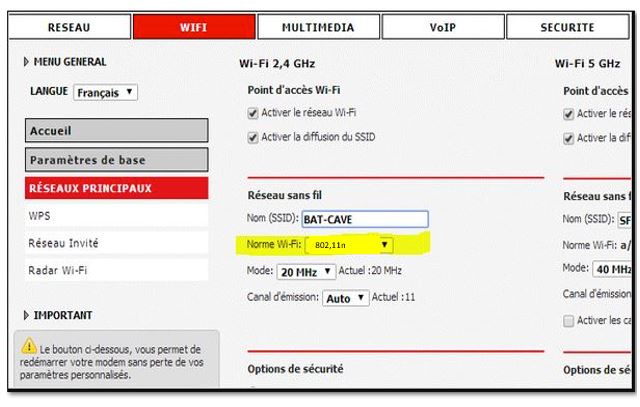Toggle the first checkbox under Wi-Fi 5 GHz

(x=569, y=113)
